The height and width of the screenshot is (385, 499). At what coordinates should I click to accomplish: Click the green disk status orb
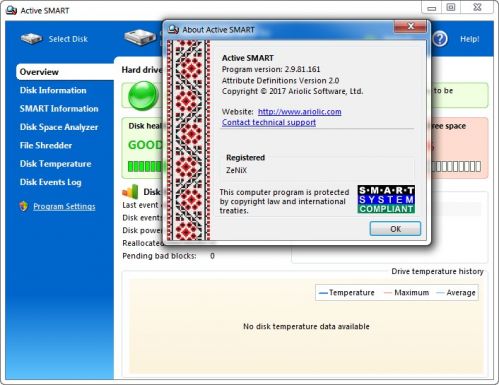coord(144,95)
